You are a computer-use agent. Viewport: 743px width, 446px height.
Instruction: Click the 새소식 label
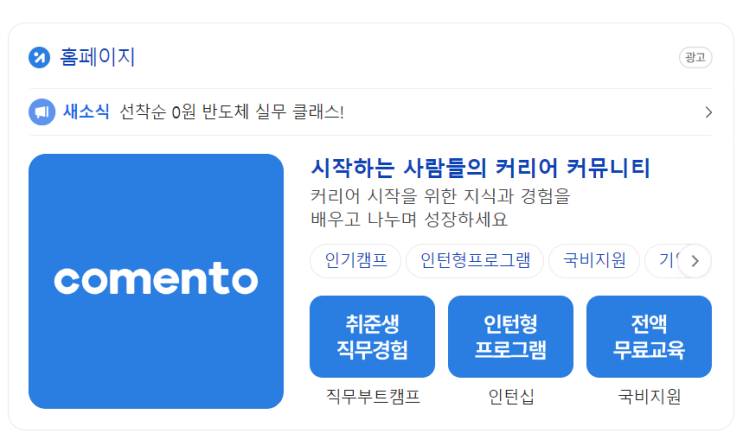[x=86, y=112]
